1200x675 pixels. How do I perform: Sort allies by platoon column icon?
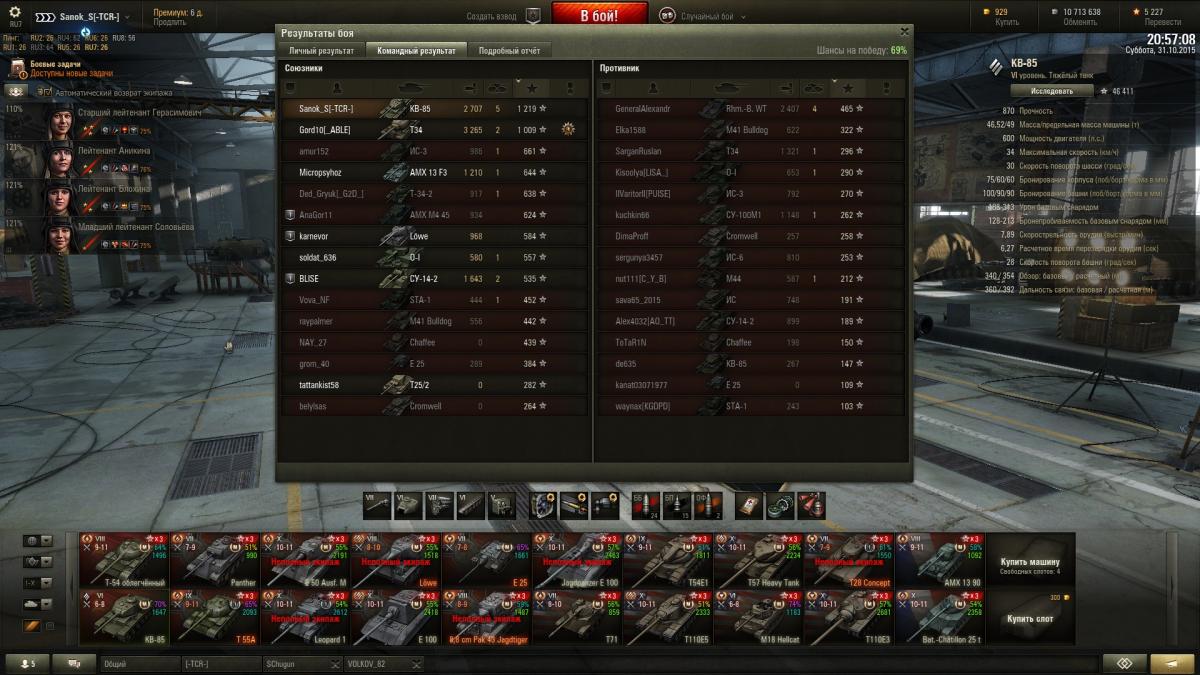point(290,88)
